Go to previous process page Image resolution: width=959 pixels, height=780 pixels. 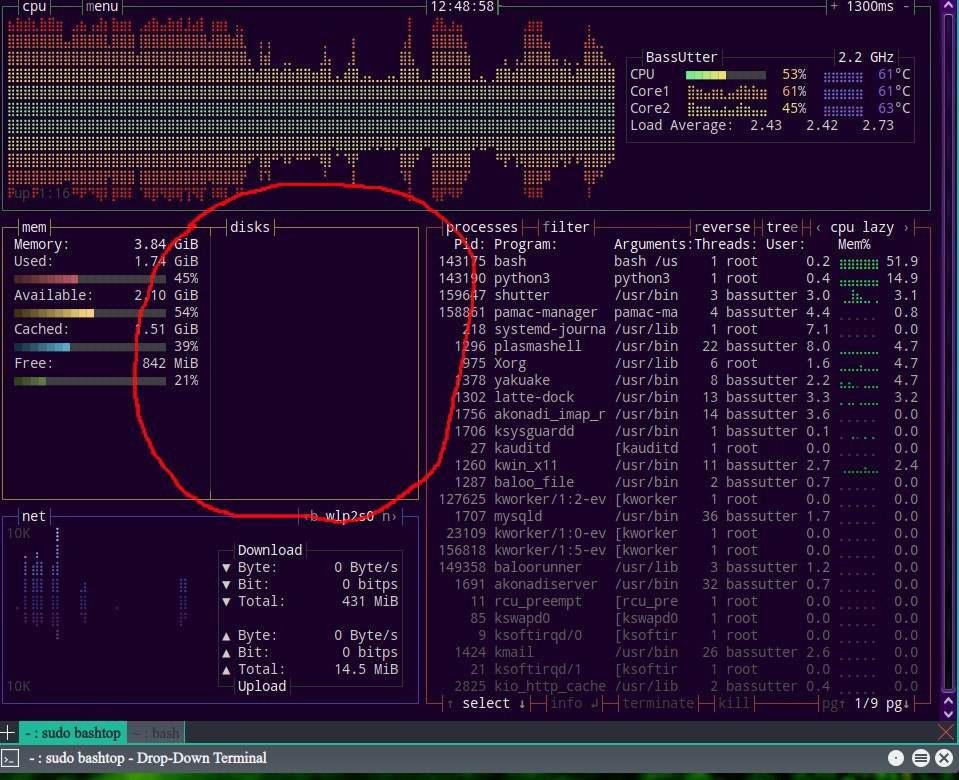834,704
